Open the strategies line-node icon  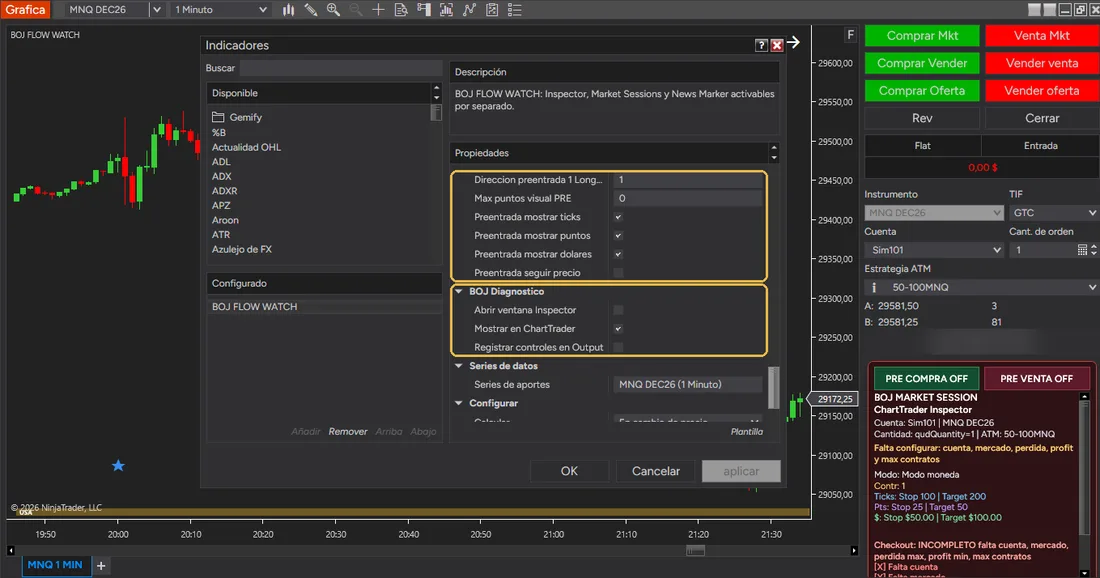pos(469,10)
